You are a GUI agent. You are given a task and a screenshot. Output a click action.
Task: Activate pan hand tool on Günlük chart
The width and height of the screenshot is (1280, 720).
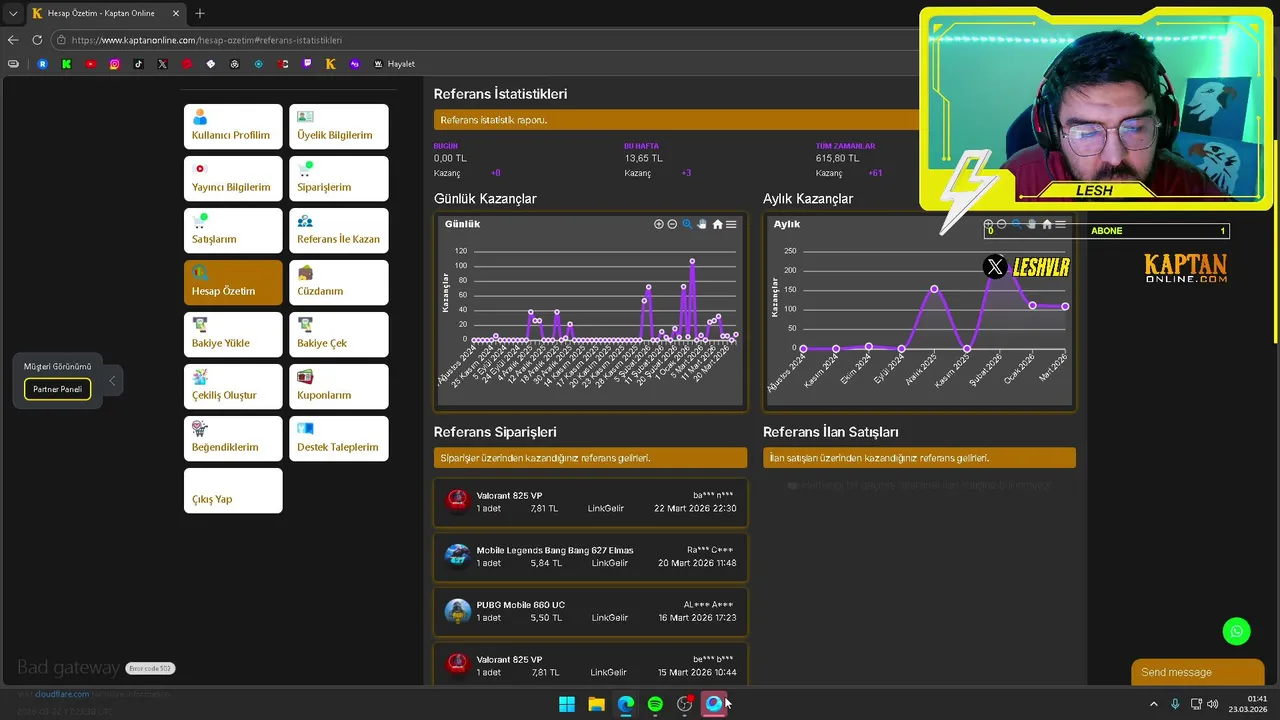coord(702,224)
